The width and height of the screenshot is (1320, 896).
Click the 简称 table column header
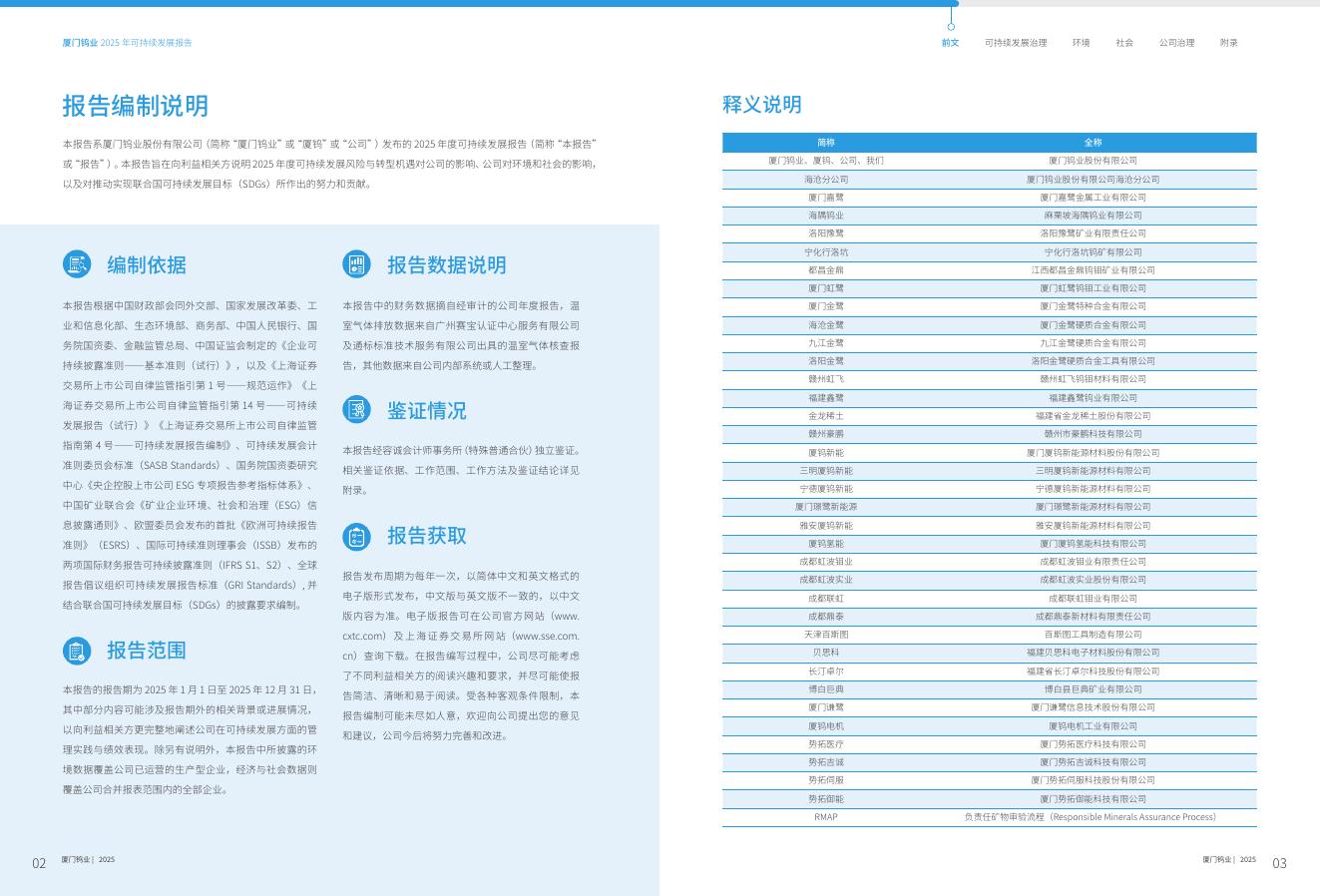tap(826, 142)
